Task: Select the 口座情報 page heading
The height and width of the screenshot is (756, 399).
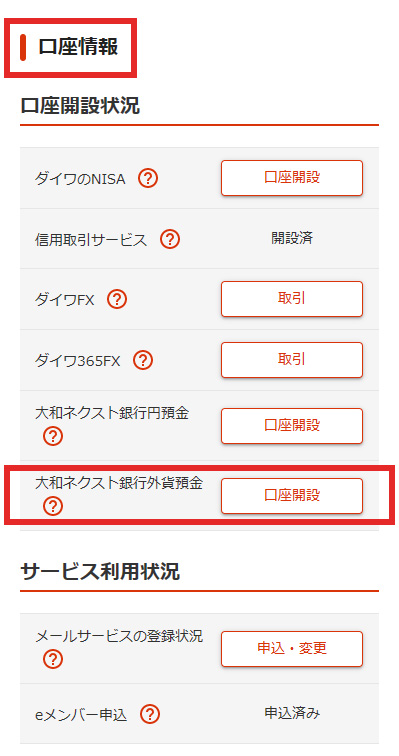Action: pyautogui.click(x=78, y=48)
